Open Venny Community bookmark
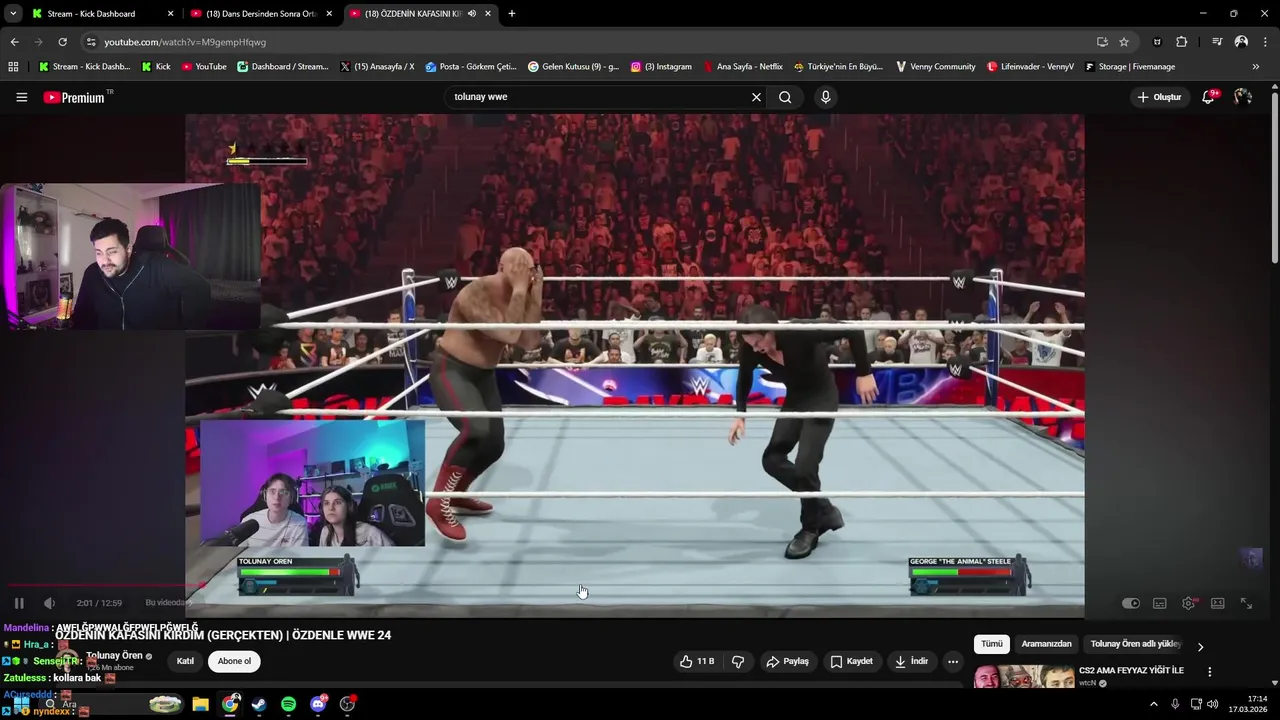This screenshot has height=720, width=1280. pyautogui.click(x=936, y=67)
